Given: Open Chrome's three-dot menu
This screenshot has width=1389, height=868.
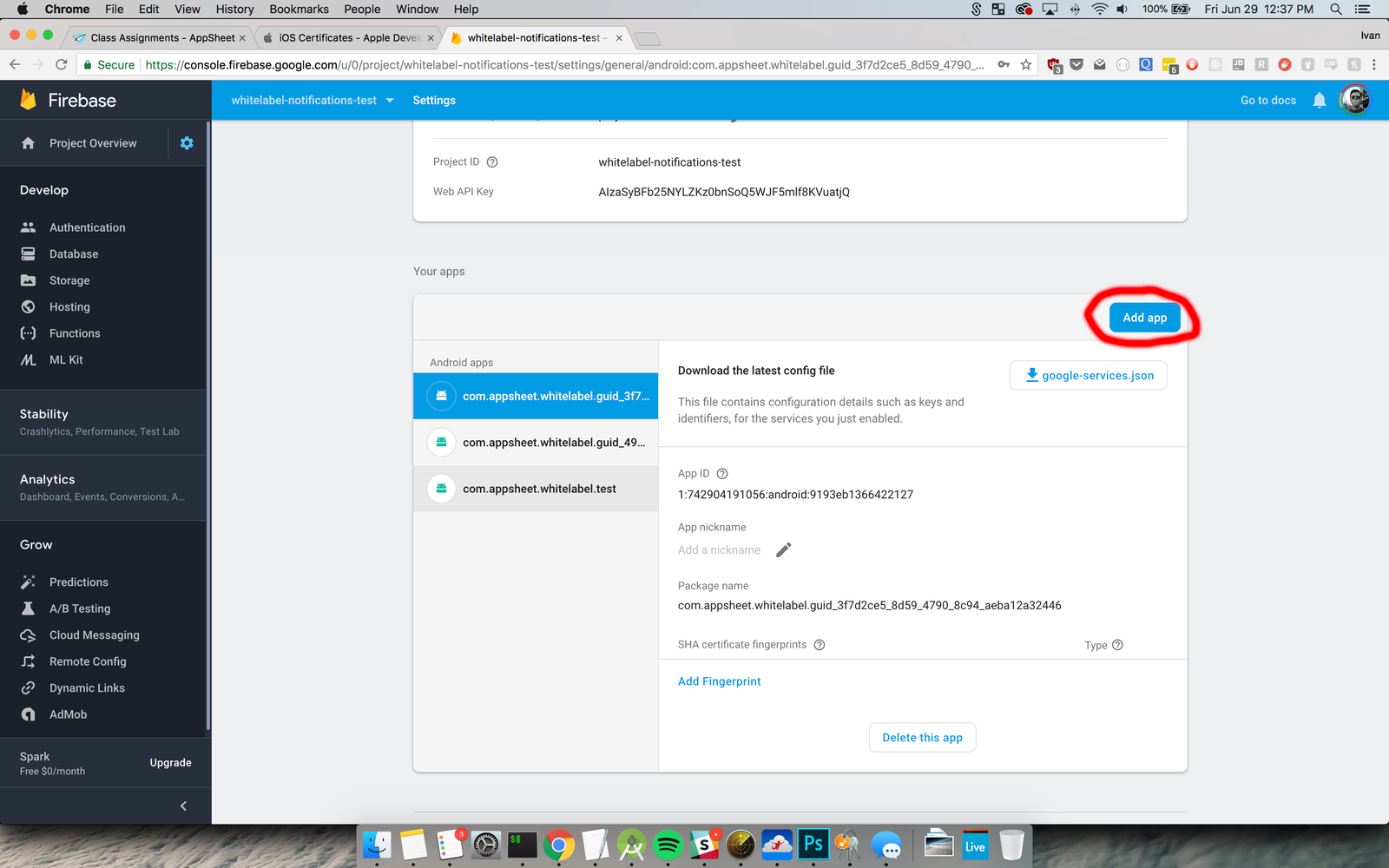Looking at the screenshot, I should point(1374,64).
